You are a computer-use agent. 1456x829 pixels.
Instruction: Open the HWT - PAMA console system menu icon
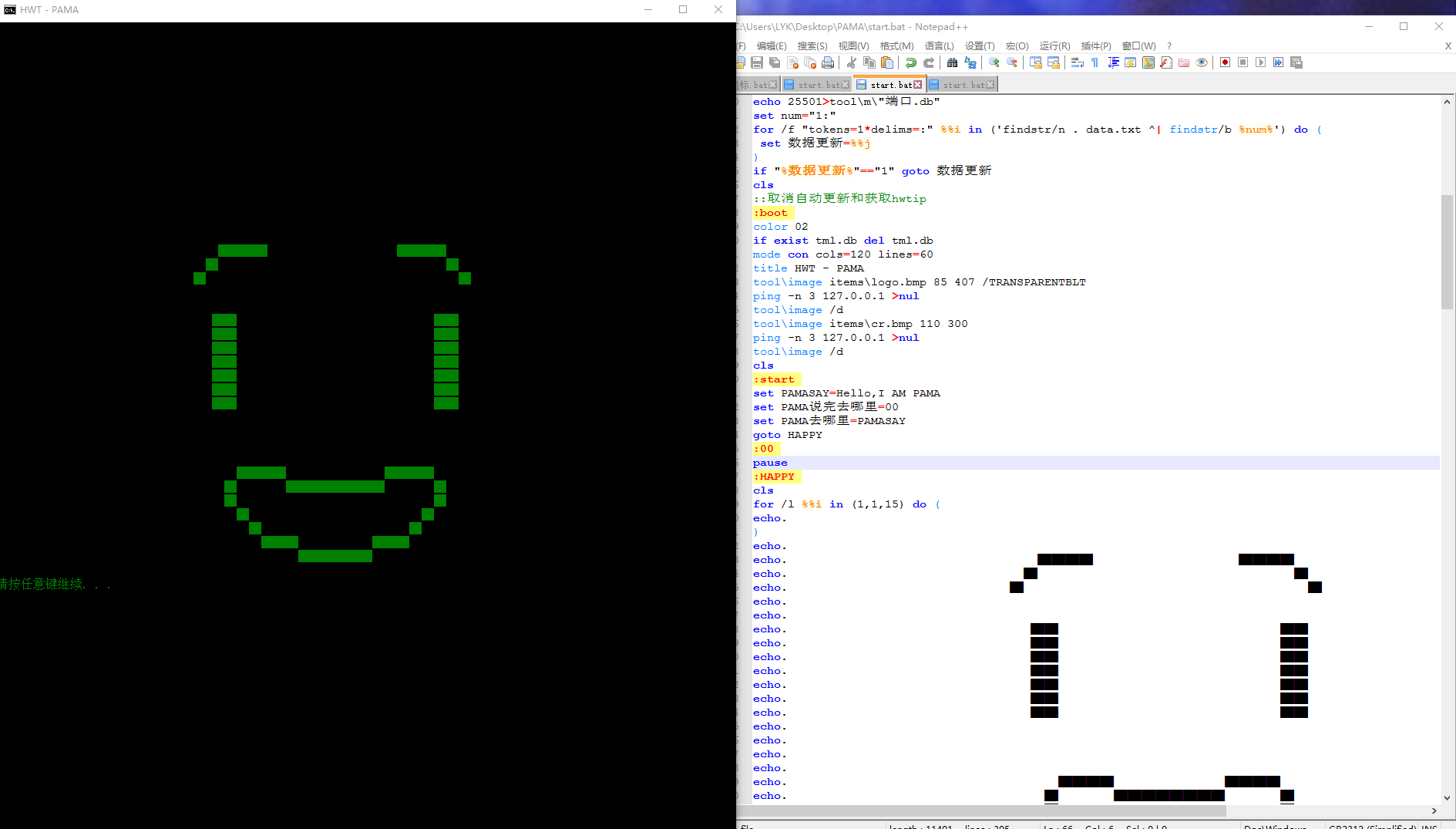(10, 10)
